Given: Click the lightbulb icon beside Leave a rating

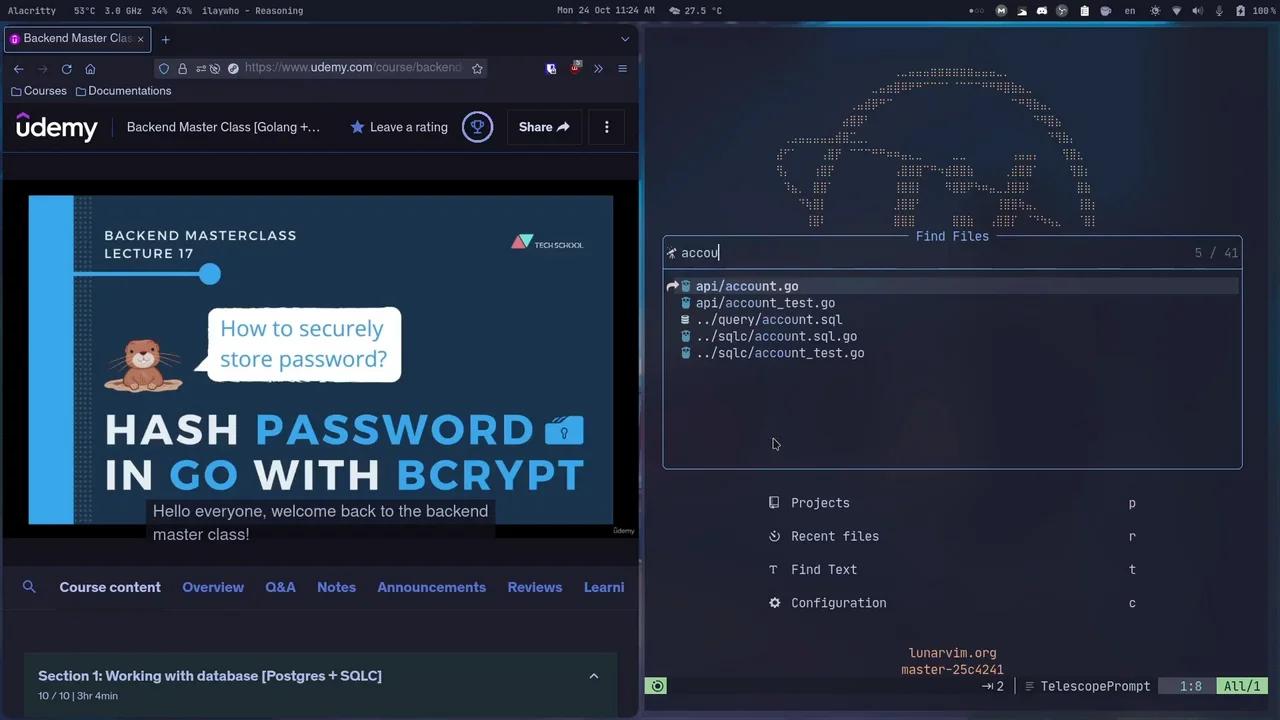Looking at the screenshot, I should pyautogui.click(x=477, y=126).
